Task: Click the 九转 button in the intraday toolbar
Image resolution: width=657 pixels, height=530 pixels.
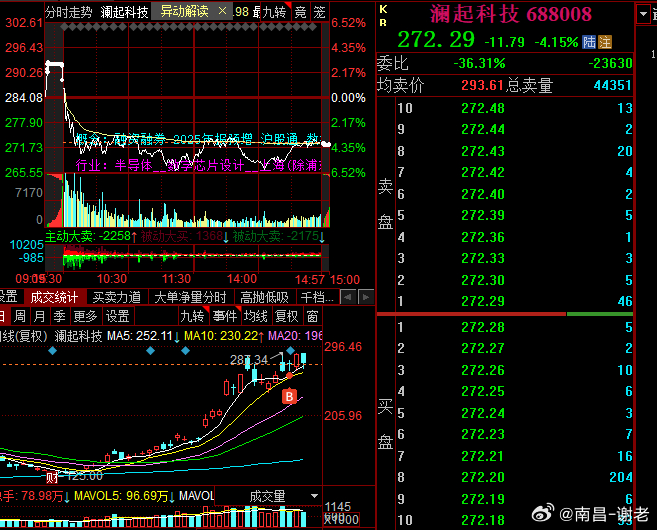Action: [x=274, y=12]
